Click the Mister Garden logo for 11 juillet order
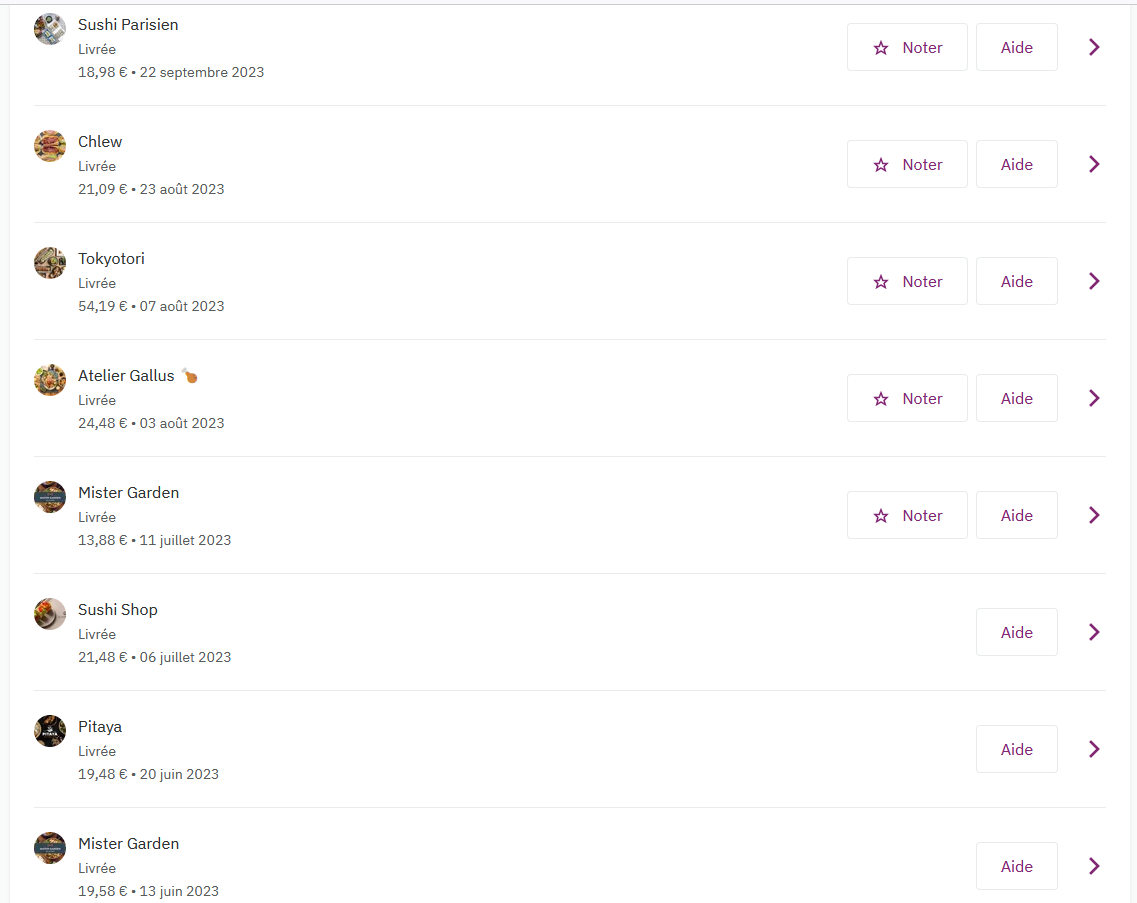 click(50, 497)
